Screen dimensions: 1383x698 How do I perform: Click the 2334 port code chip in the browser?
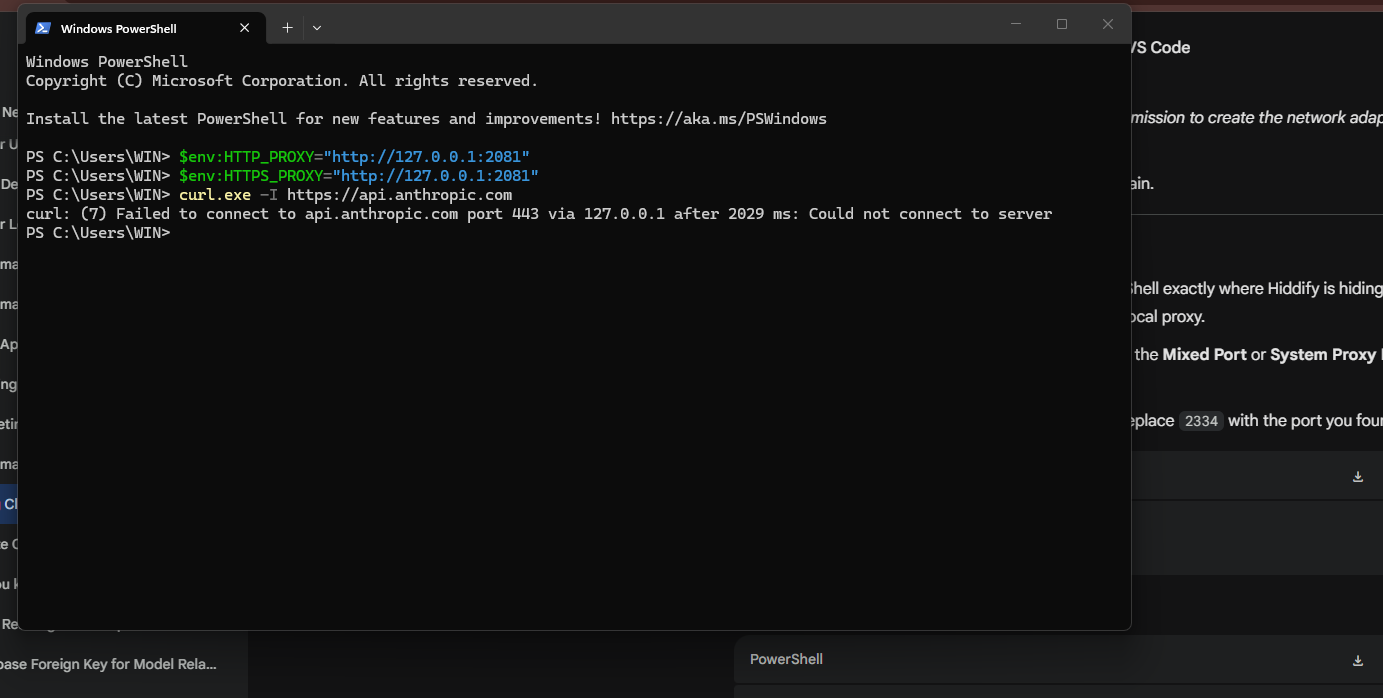point(1201,421)
